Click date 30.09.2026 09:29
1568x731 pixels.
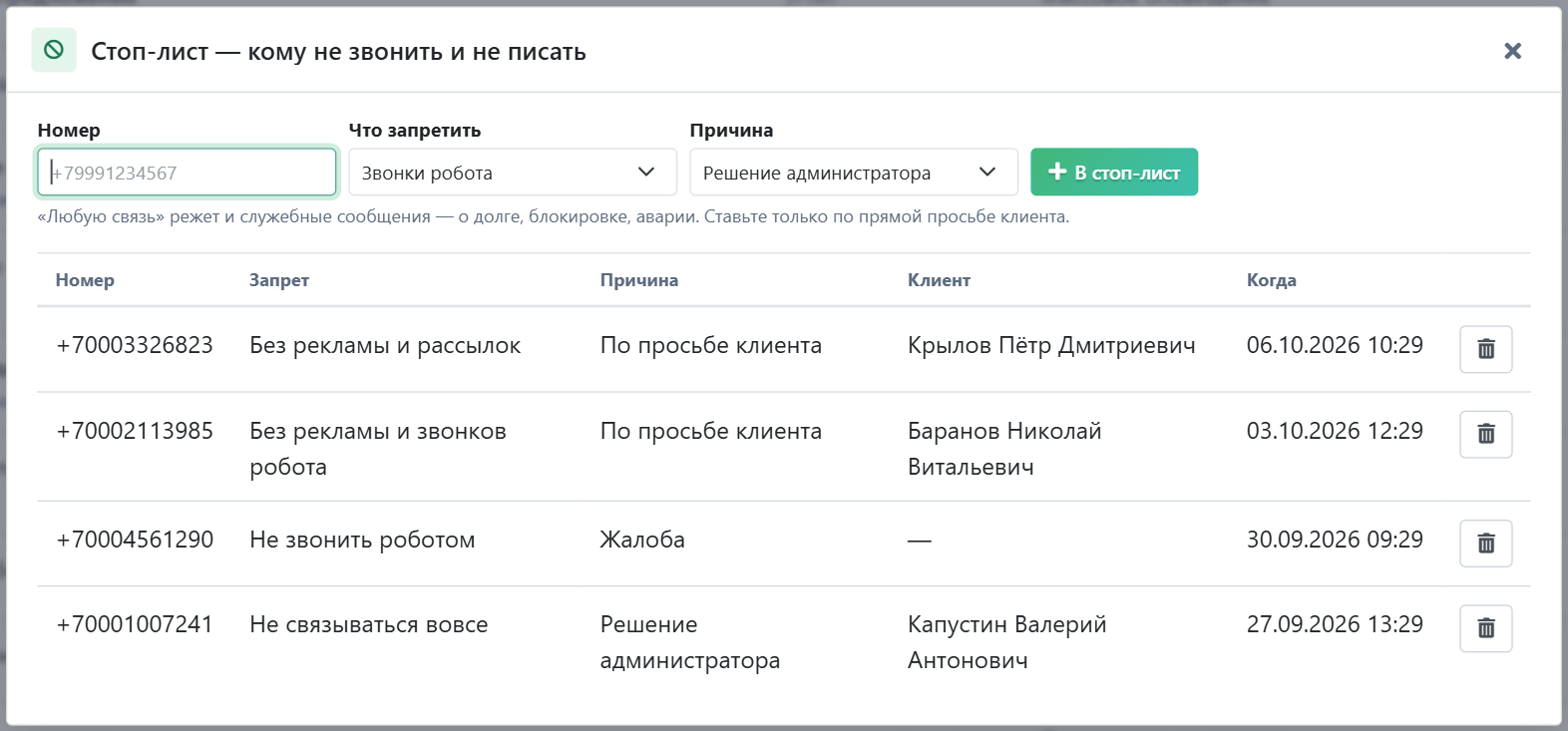(1335, 540)
